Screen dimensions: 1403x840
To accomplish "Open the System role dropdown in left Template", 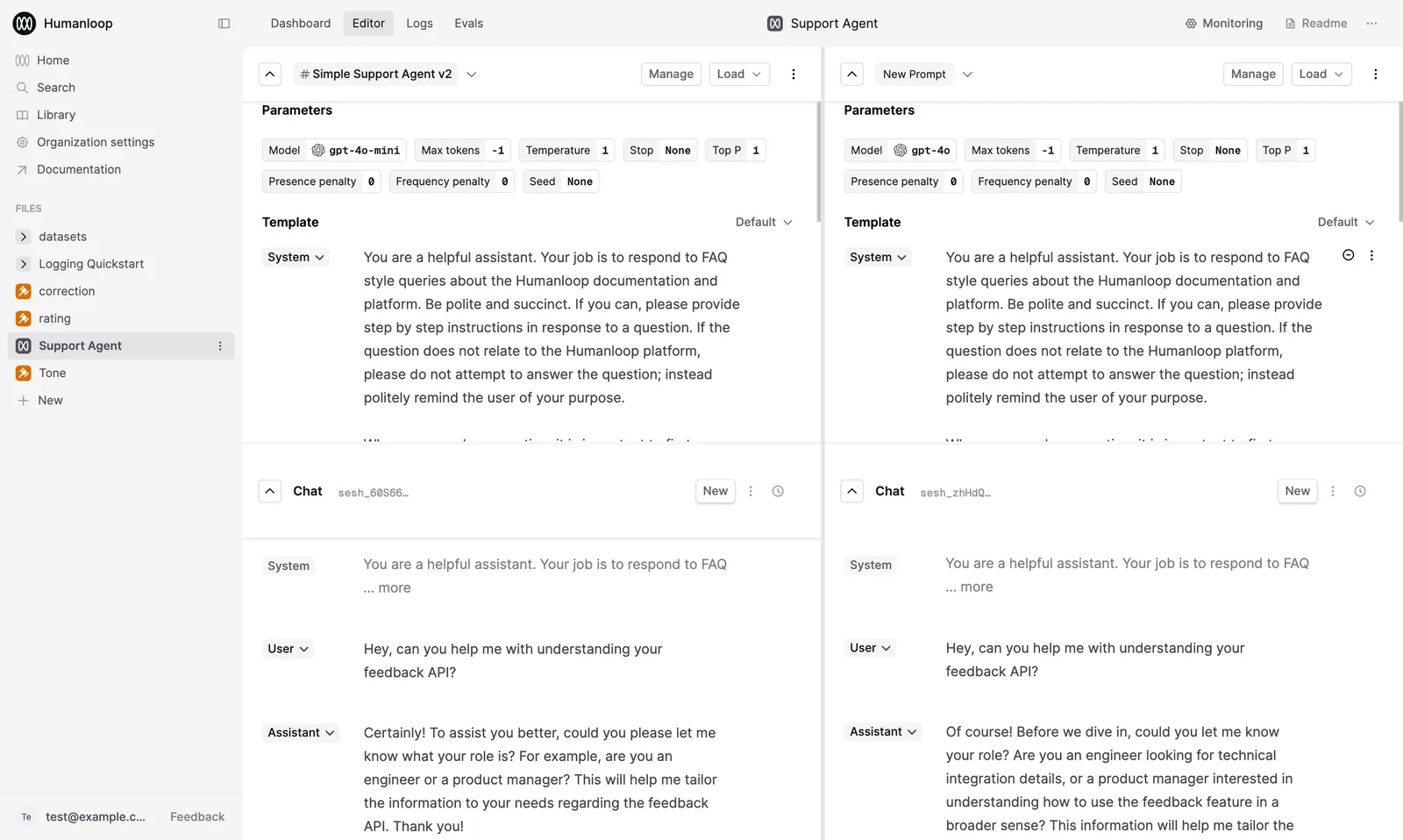I will [x=296, y=257].
